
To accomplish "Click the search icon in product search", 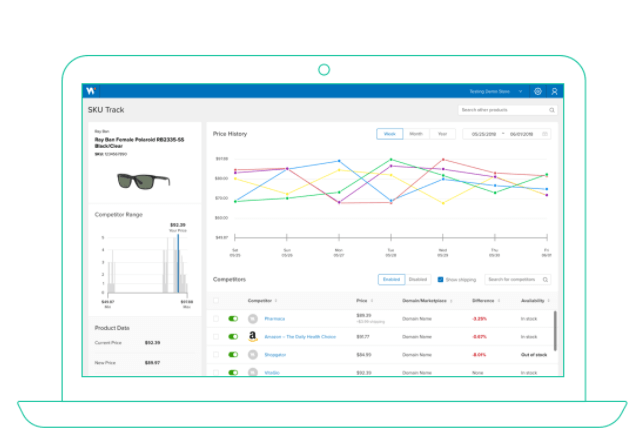I will tap(552, 110).
